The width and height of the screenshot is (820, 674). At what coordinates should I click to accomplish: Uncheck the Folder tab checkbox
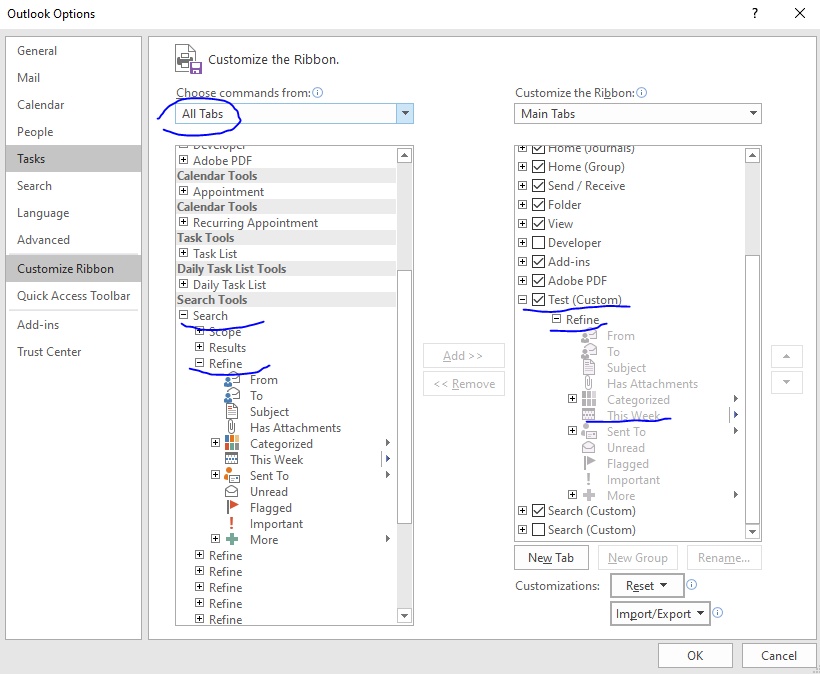click(538, 204)
